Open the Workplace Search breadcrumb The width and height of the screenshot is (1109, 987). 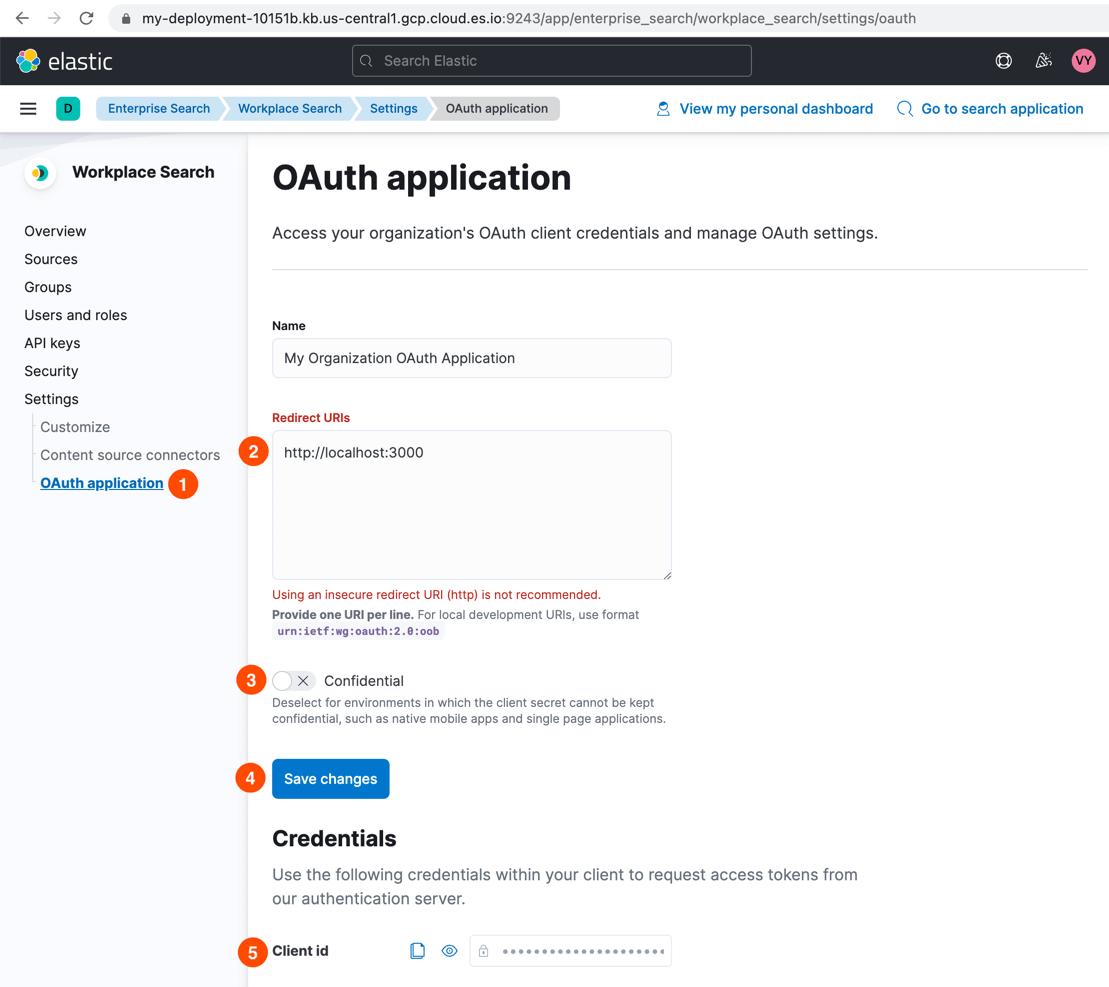coord(289,108)
